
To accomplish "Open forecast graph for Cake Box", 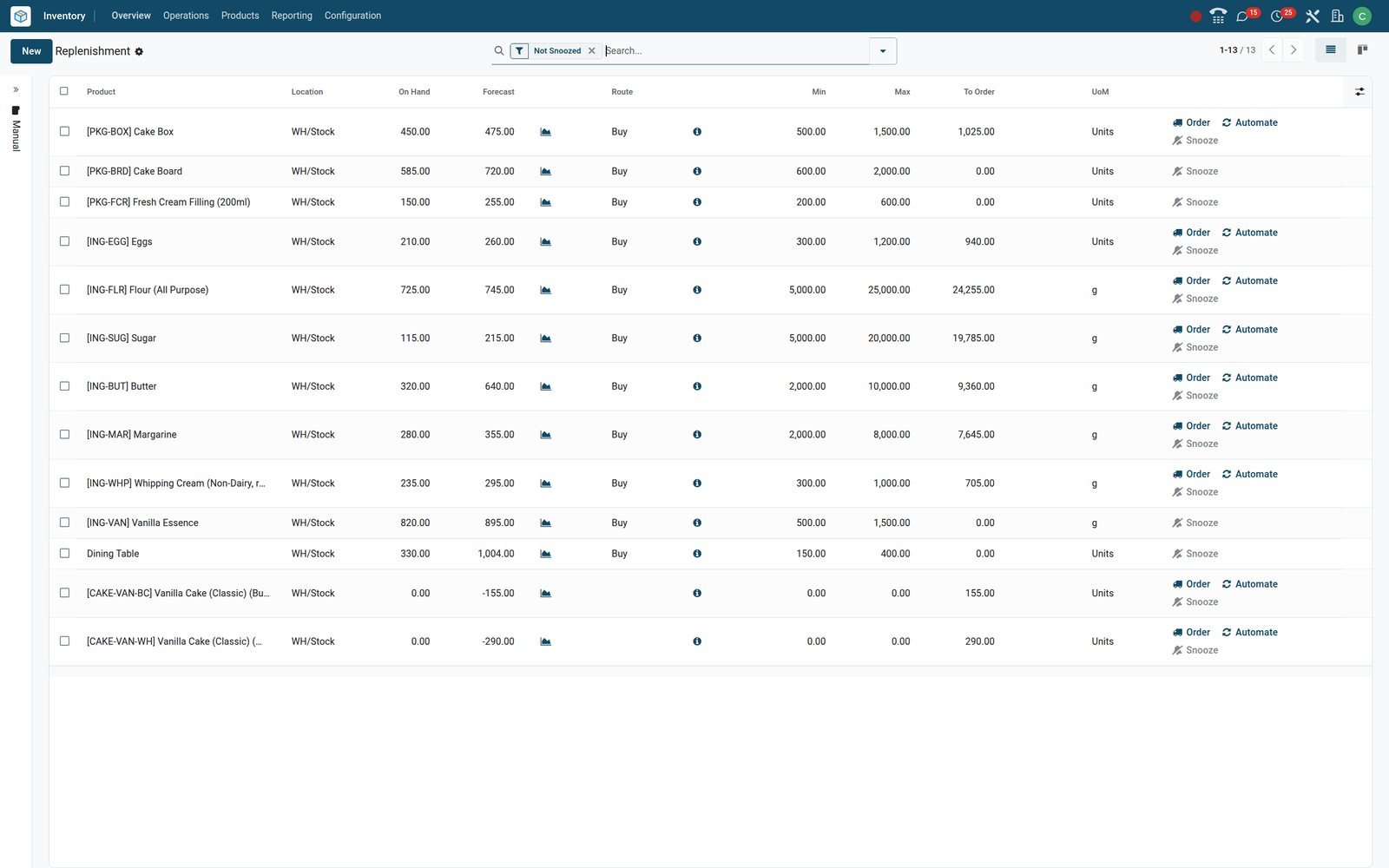I will (x=545, y=132).
